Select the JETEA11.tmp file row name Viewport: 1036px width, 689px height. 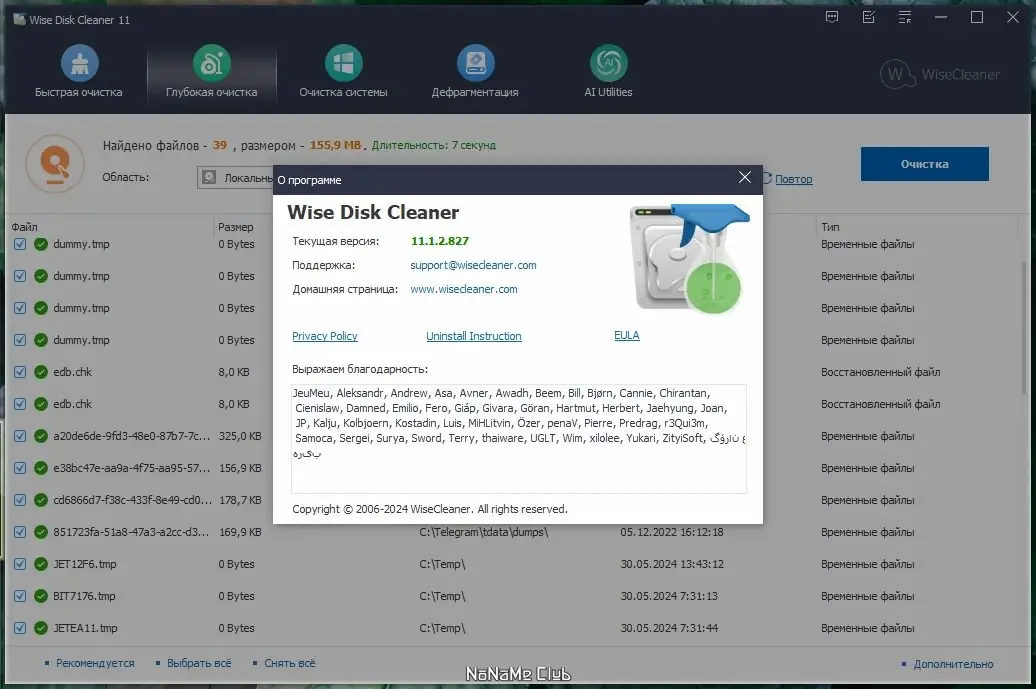click(x=85, y=628)
